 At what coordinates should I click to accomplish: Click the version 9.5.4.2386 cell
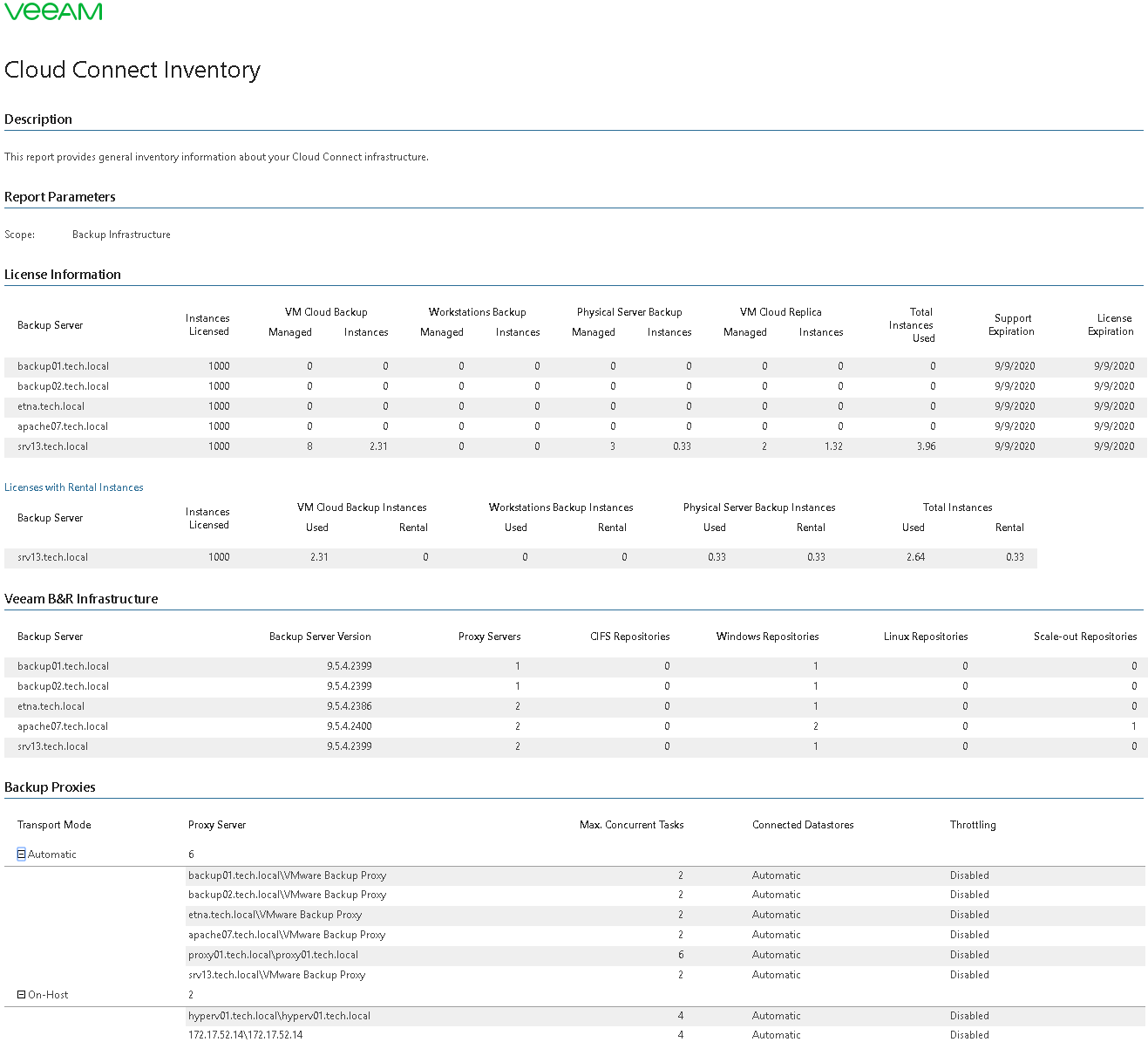click(350, 706)
